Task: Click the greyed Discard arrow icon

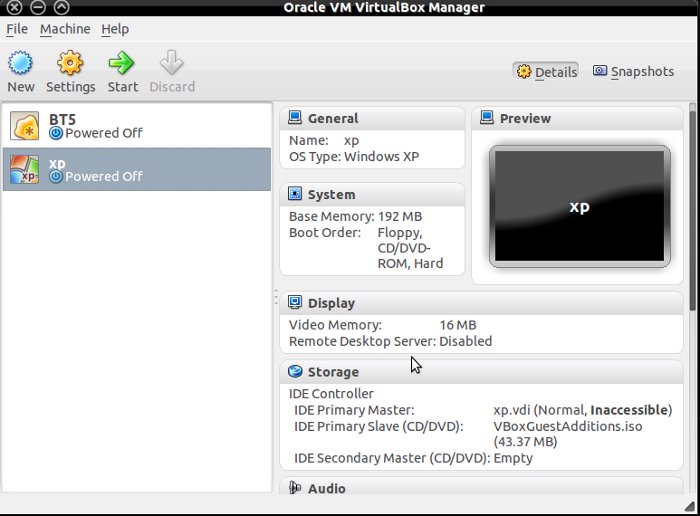Action: pos(172,62)
